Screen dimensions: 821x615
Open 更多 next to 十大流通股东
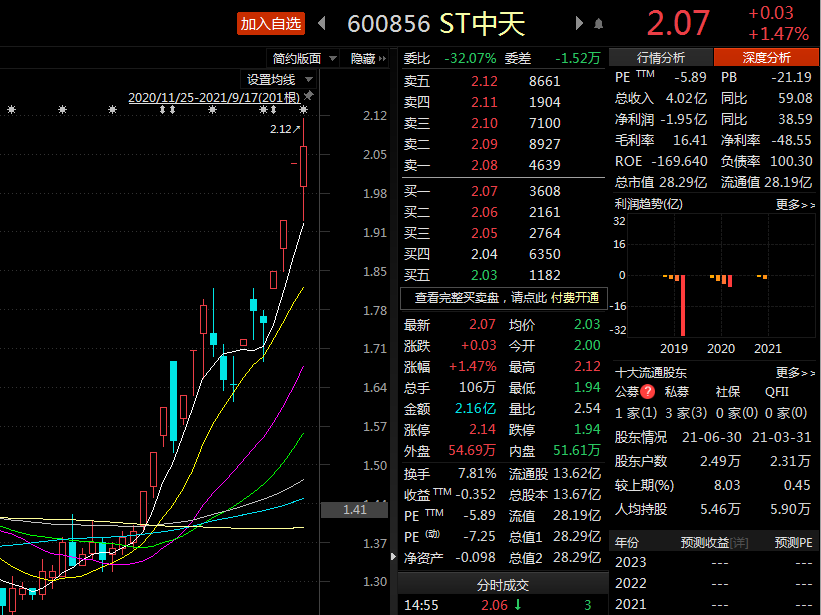coord(795,373)
